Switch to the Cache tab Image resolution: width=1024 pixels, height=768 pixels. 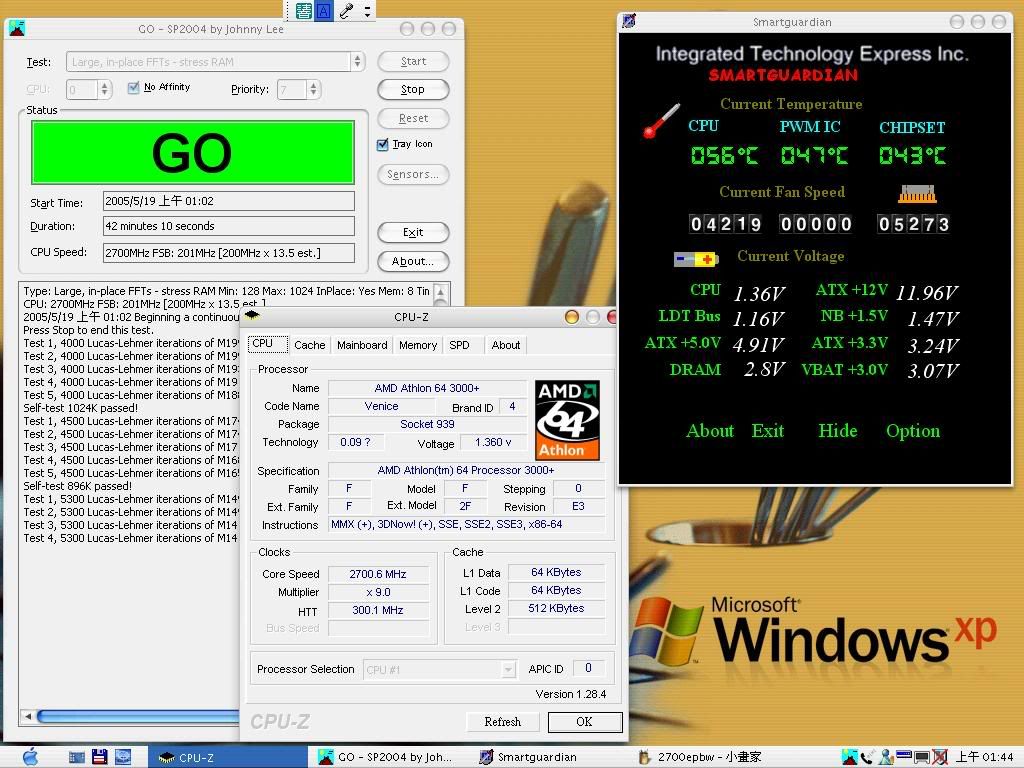point(310,345)
